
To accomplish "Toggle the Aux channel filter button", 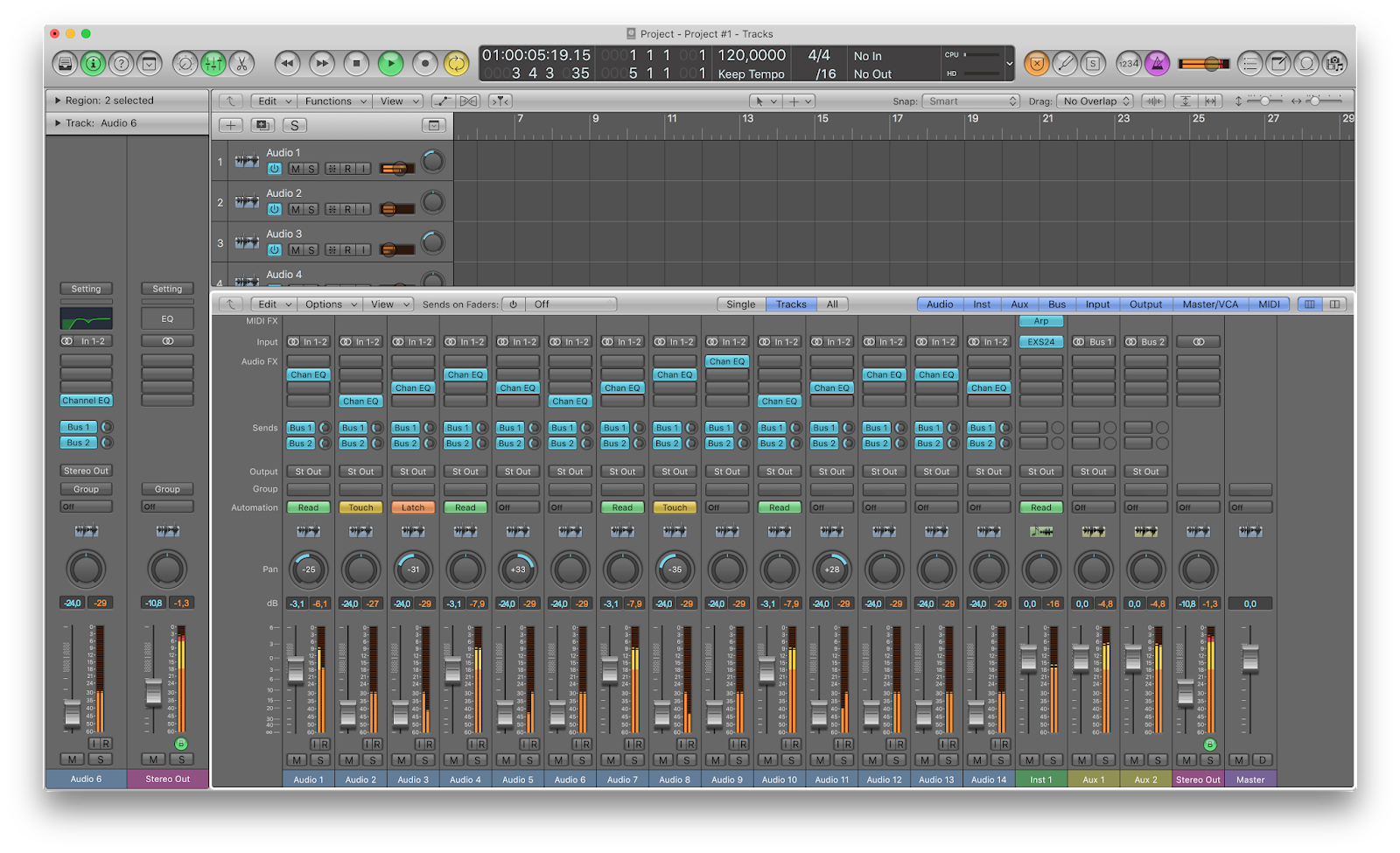I will [1019, 304].
